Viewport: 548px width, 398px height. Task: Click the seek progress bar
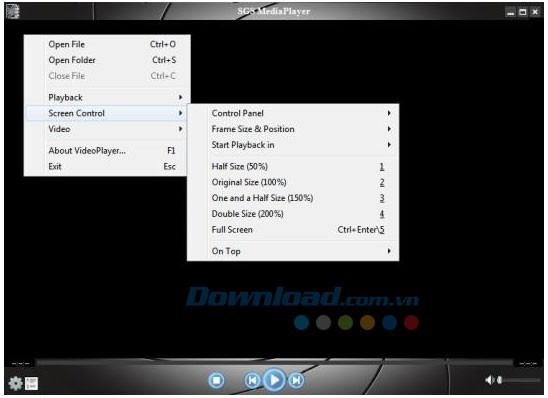click(x=274, y=363)
